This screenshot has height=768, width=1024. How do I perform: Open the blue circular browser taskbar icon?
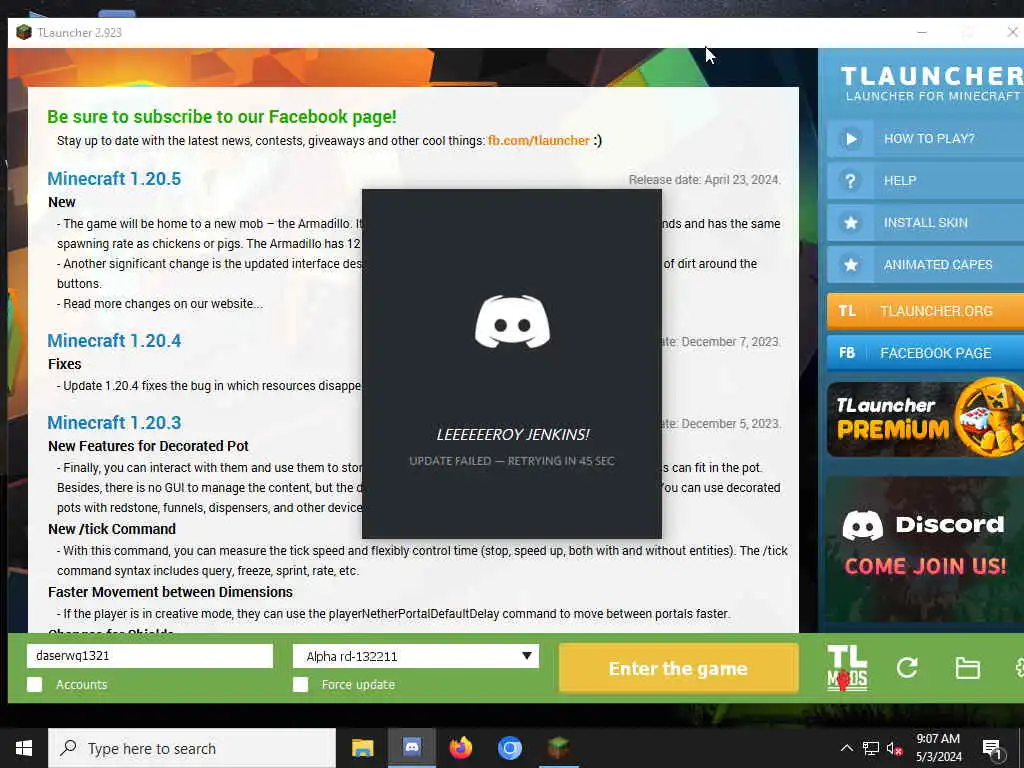click(509, 748)
